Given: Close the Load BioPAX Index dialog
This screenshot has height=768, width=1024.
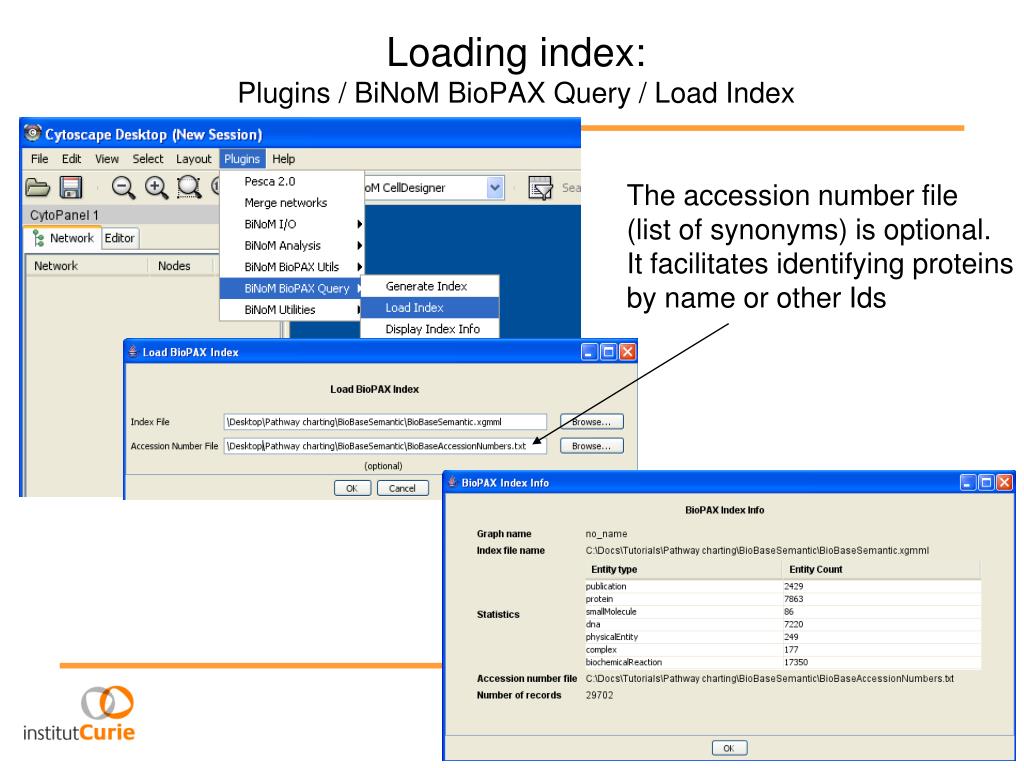Looking at the screenshot, I should click(627, 352).
